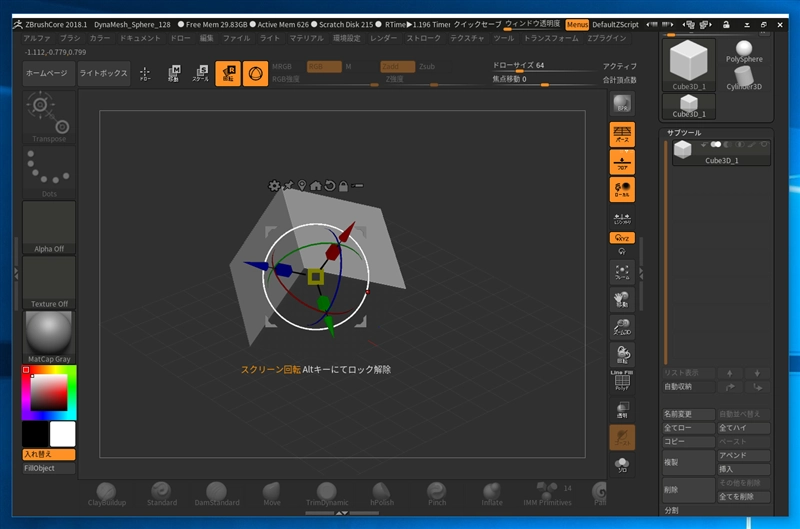Image resolution: width=800 pixels, height=529 pixels.
Task: Click the gizmo home icon
Action: pos(316,186)
